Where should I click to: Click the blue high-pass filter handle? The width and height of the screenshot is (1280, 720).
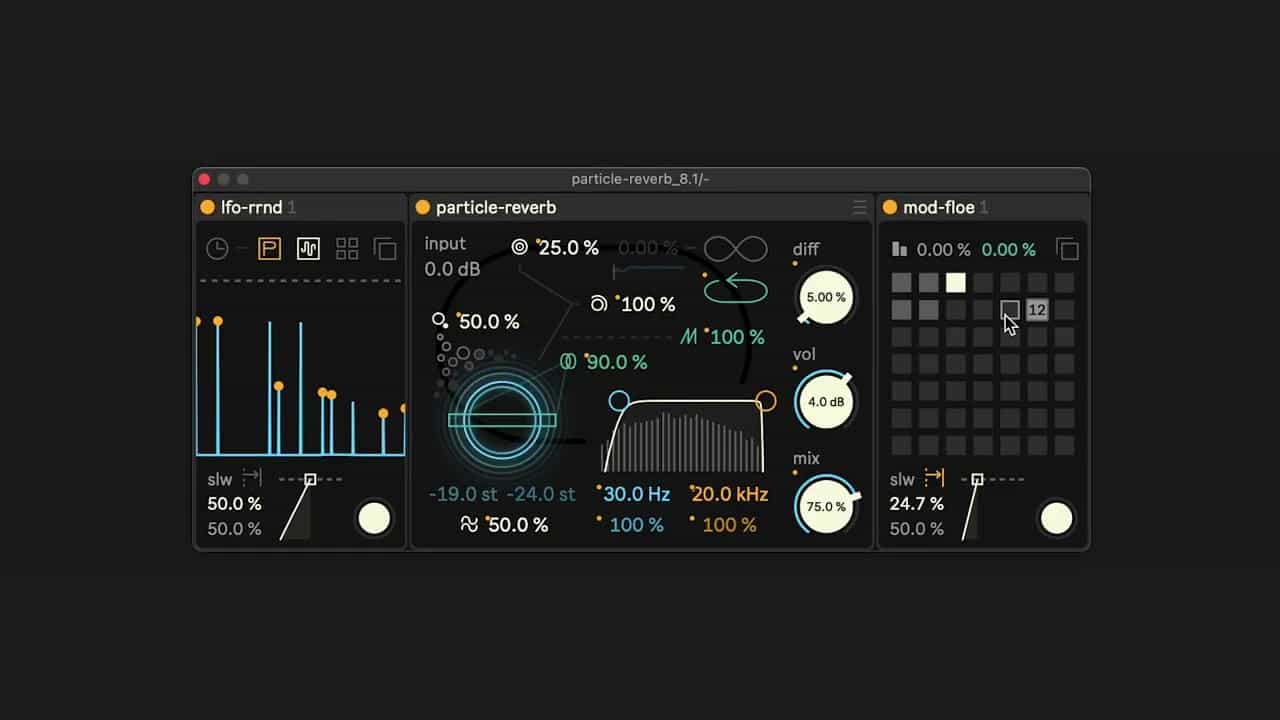click(619, 401)
